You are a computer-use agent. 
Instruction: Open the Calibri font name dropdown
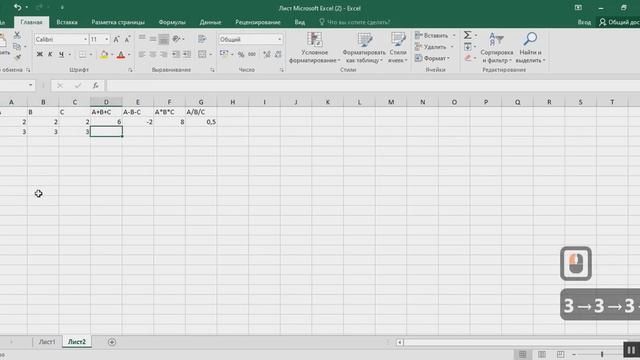(85, 39)
